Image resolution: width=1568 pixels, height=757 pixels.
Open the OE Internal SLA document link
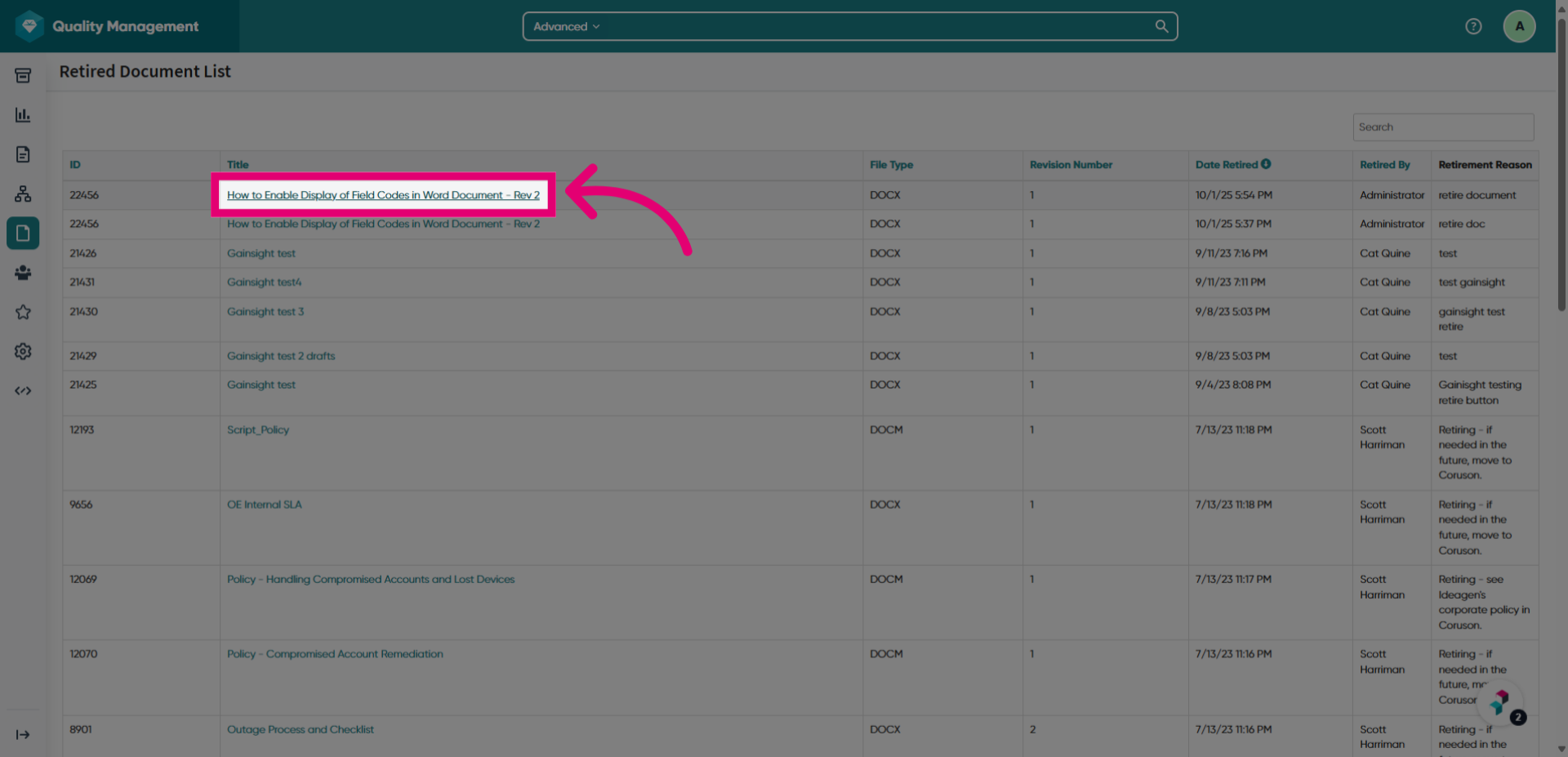[264, 505]
